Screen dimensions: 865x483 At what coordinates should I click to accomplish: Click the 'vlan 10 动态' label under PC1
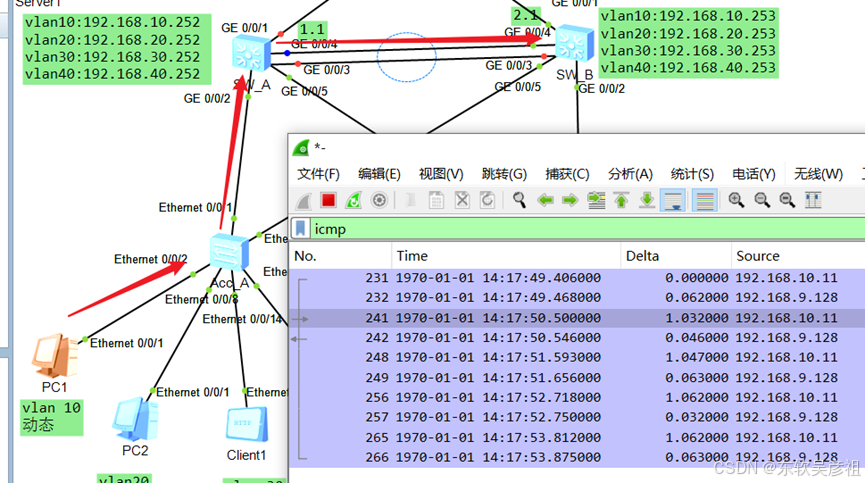click(x=51, y=417)
